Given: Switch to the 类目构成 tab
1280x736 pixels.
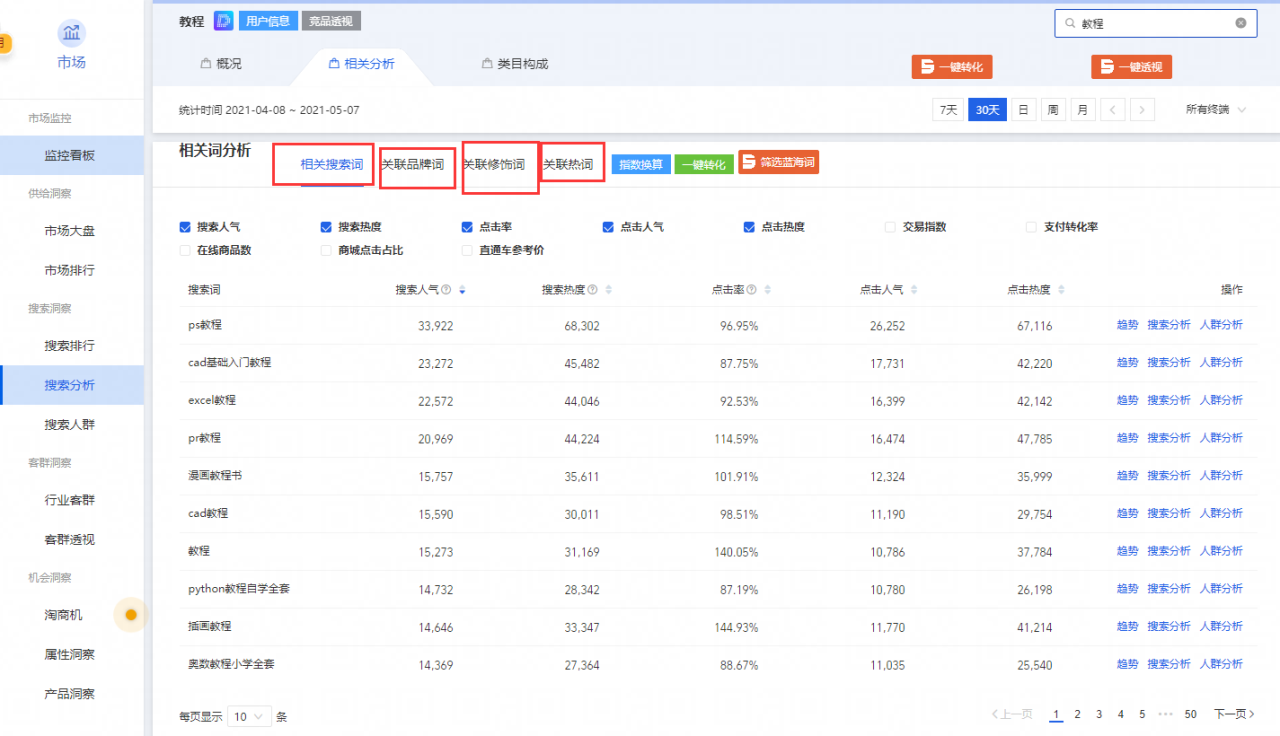Looking at the screenshot, I should click(515, 64).
